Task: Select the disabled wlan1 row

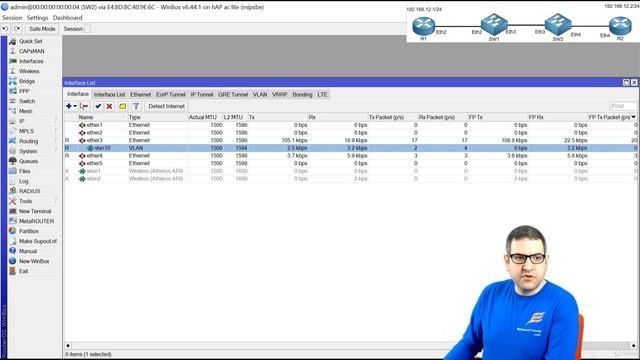Action: [351, 171]
